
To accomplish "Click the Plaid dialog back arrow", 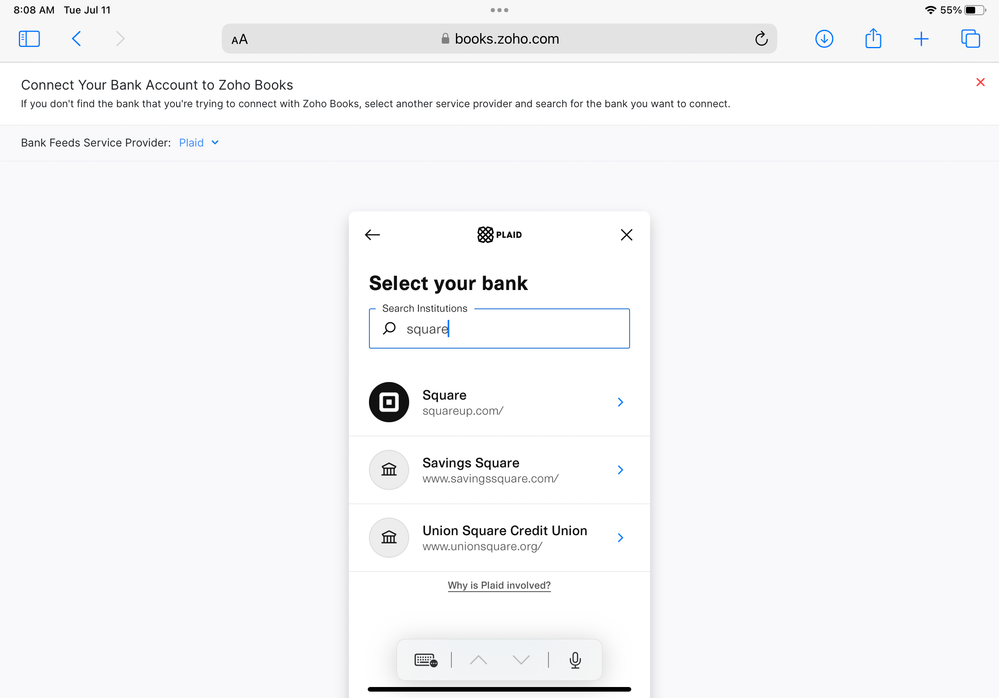I will click(372, 235).
